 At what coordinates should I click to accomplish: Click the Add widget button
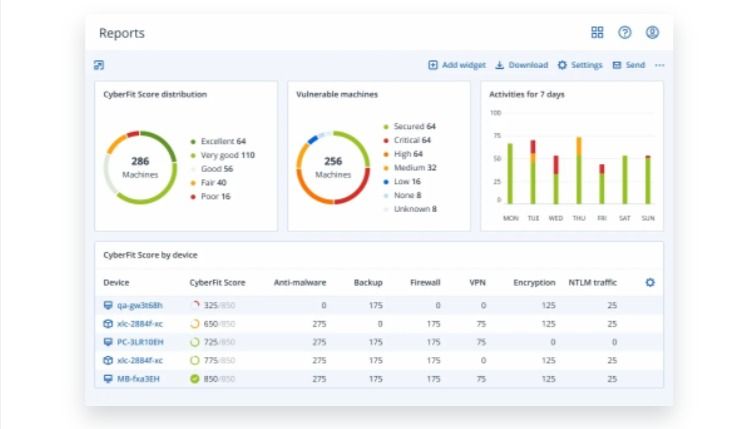tap(457, 65)
